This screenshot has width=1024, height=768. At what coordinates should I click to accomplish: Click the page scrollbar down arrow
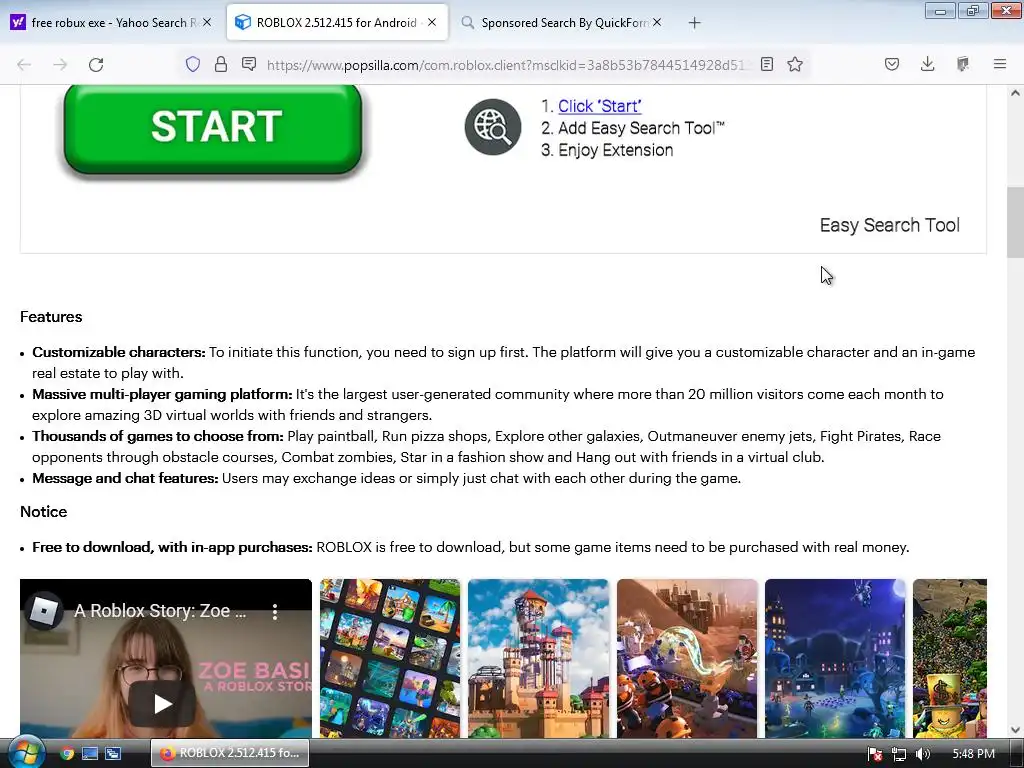tap(1015, 730)
